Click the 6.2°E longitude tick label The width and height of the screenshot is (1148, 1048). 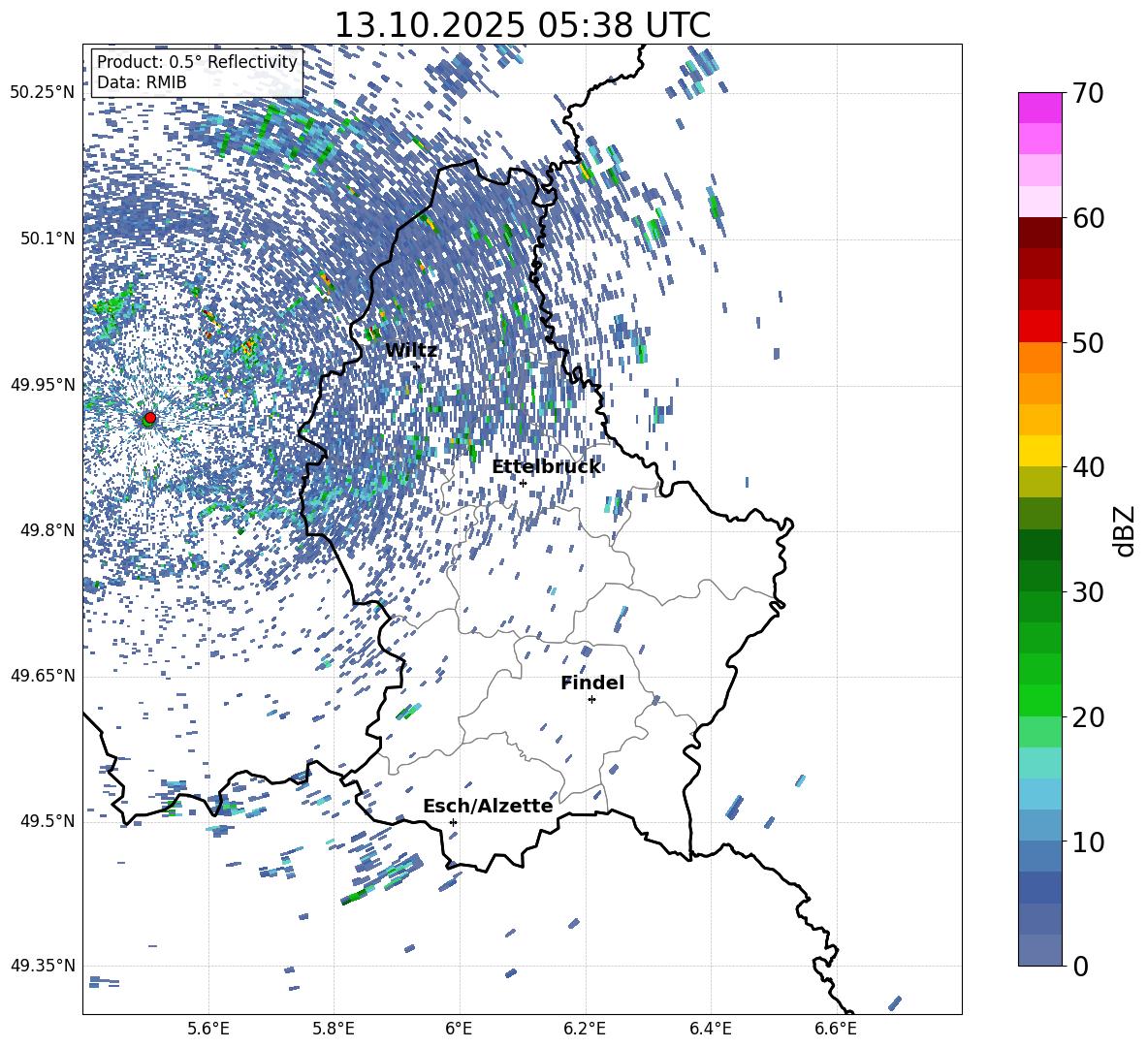[x=585, y=1030]
